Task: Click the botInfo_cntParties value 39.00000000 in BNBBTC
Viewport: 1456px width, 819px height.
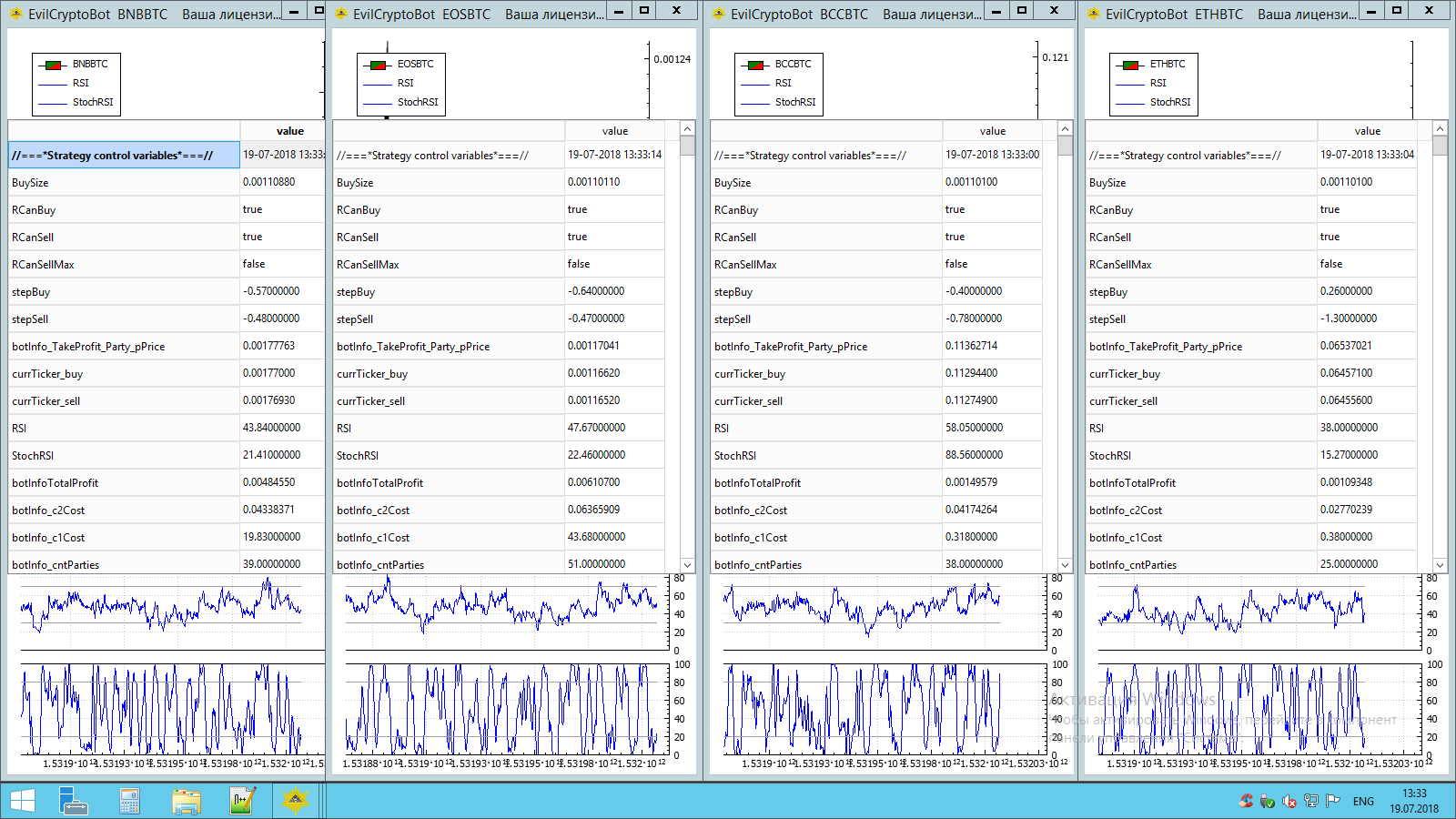Action: point(271,564)
